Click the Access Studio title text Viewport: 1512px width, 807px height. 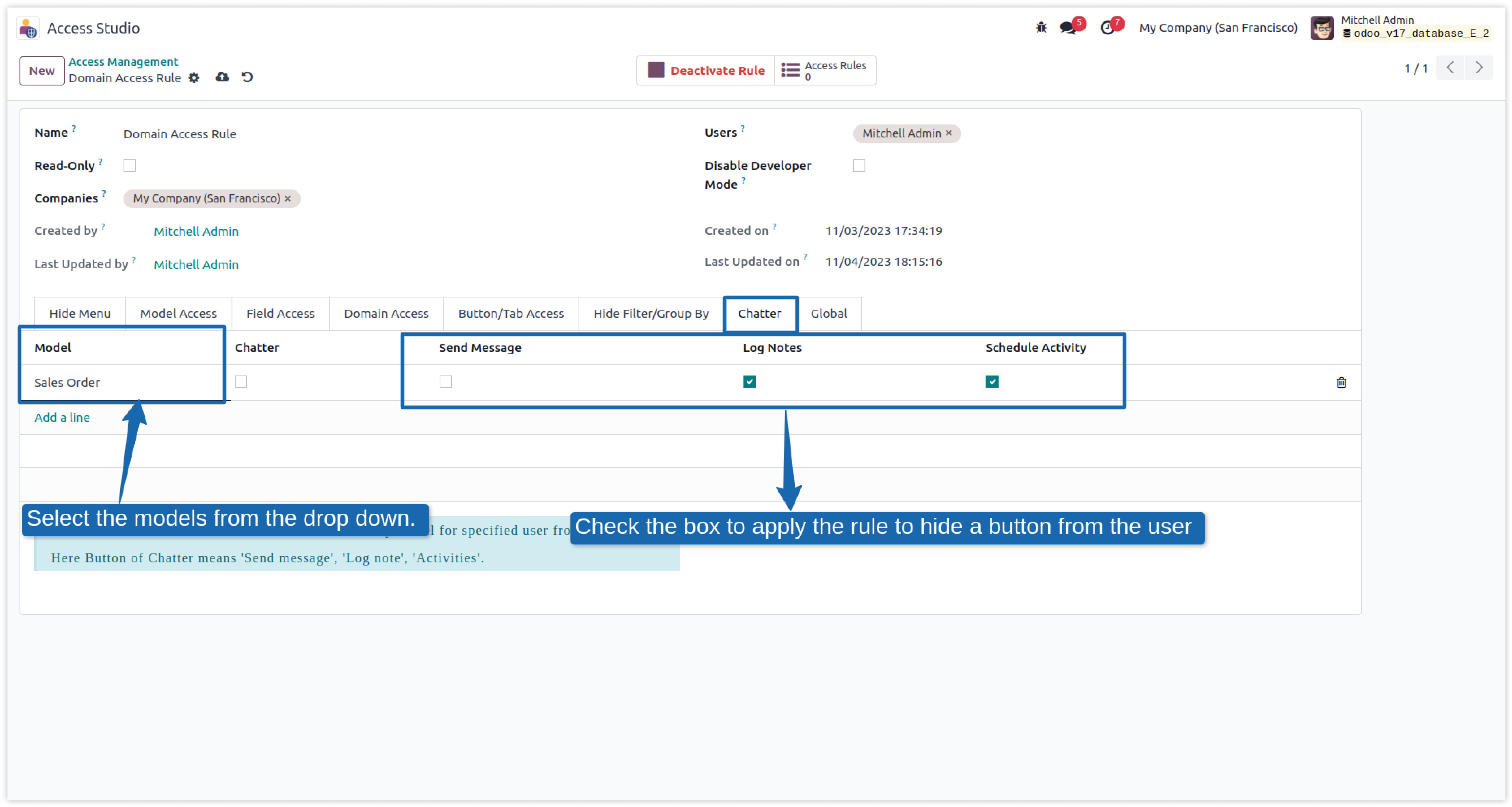pyautogui.click(x=93, y=28)
